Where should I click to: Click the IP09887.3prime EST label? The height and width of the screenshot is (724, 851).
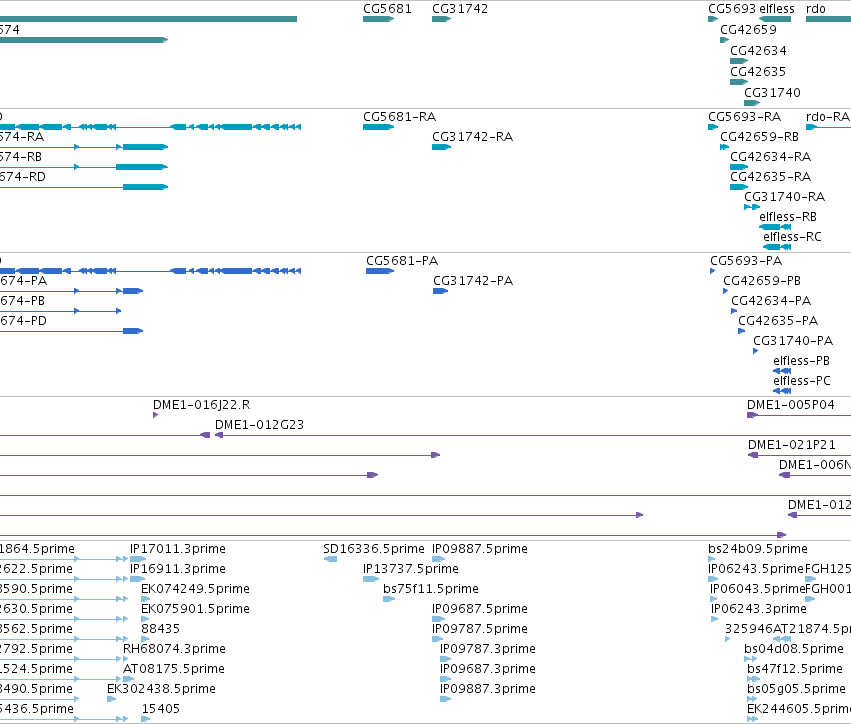(x=487, y=689)
